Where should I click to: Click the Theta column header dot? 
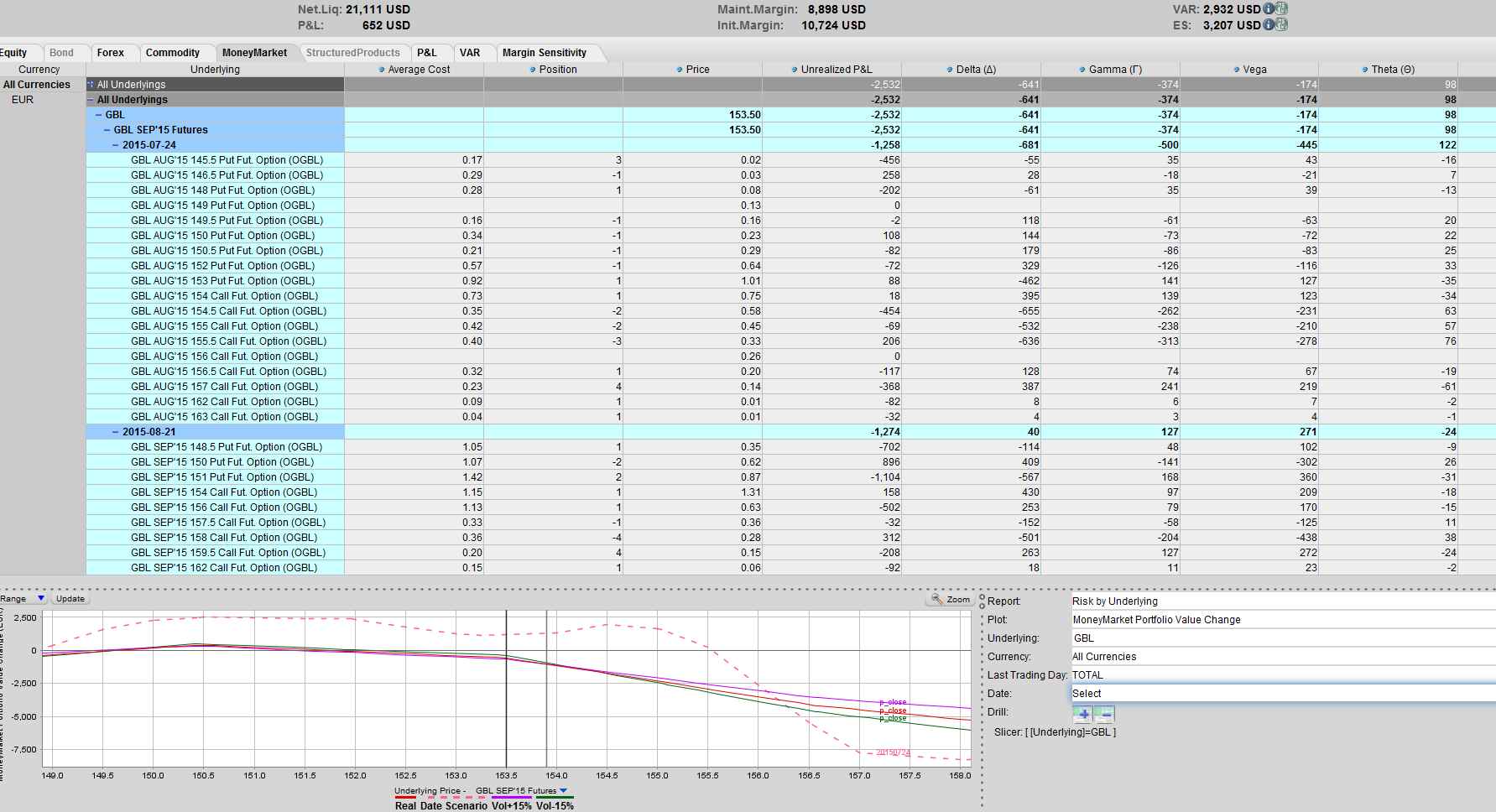[x=1365, y=70]
